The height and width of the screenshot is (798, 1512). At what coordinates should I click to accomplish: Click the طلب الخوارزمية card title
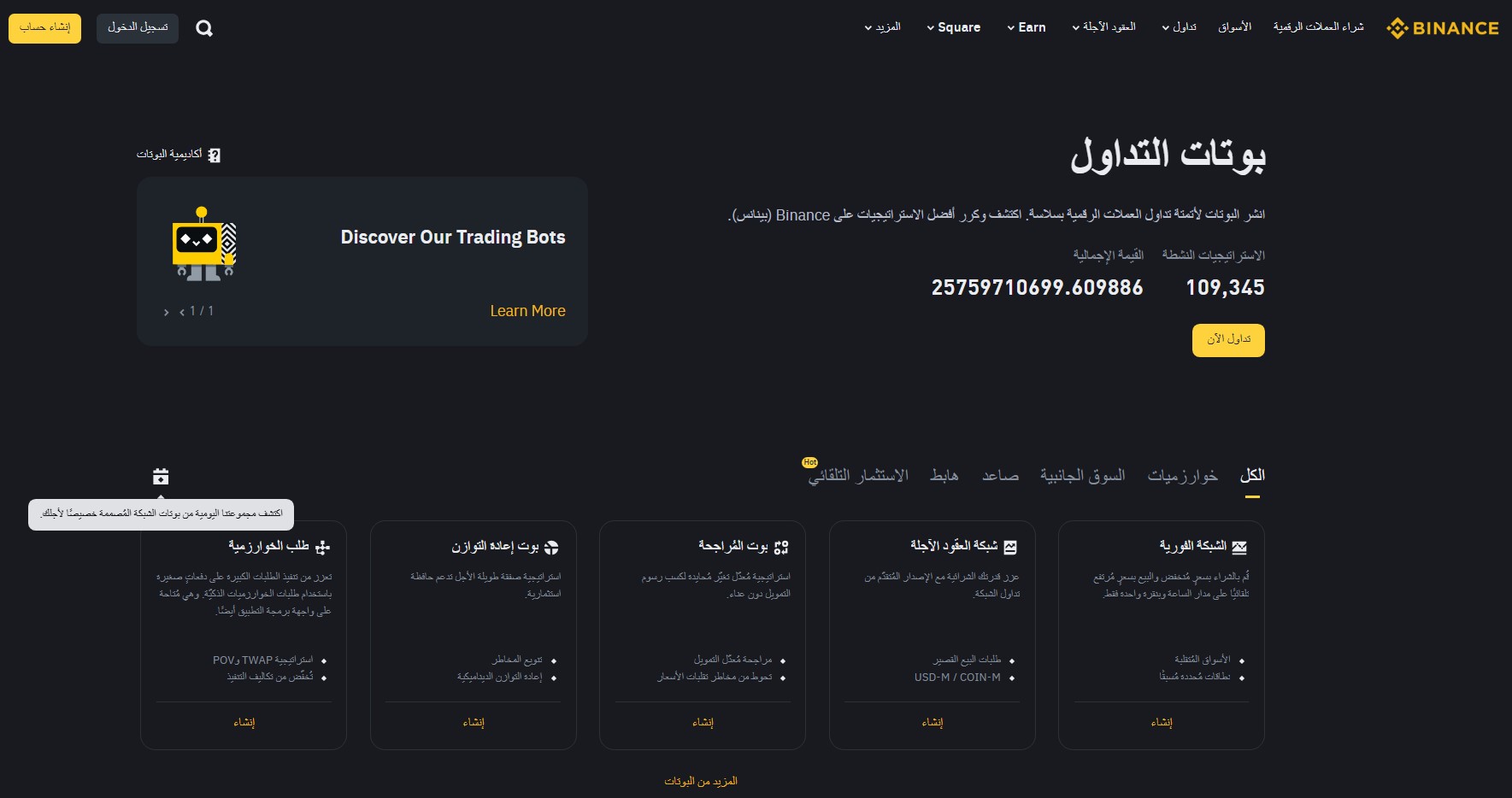coord(268,546)
